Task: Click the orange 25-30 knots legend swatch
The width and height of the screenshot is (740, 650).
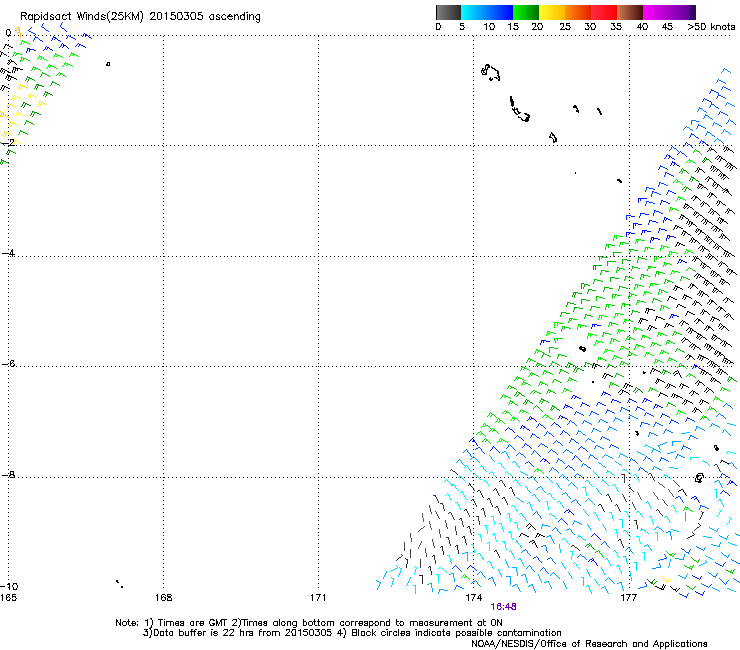Action: (578, 12)
